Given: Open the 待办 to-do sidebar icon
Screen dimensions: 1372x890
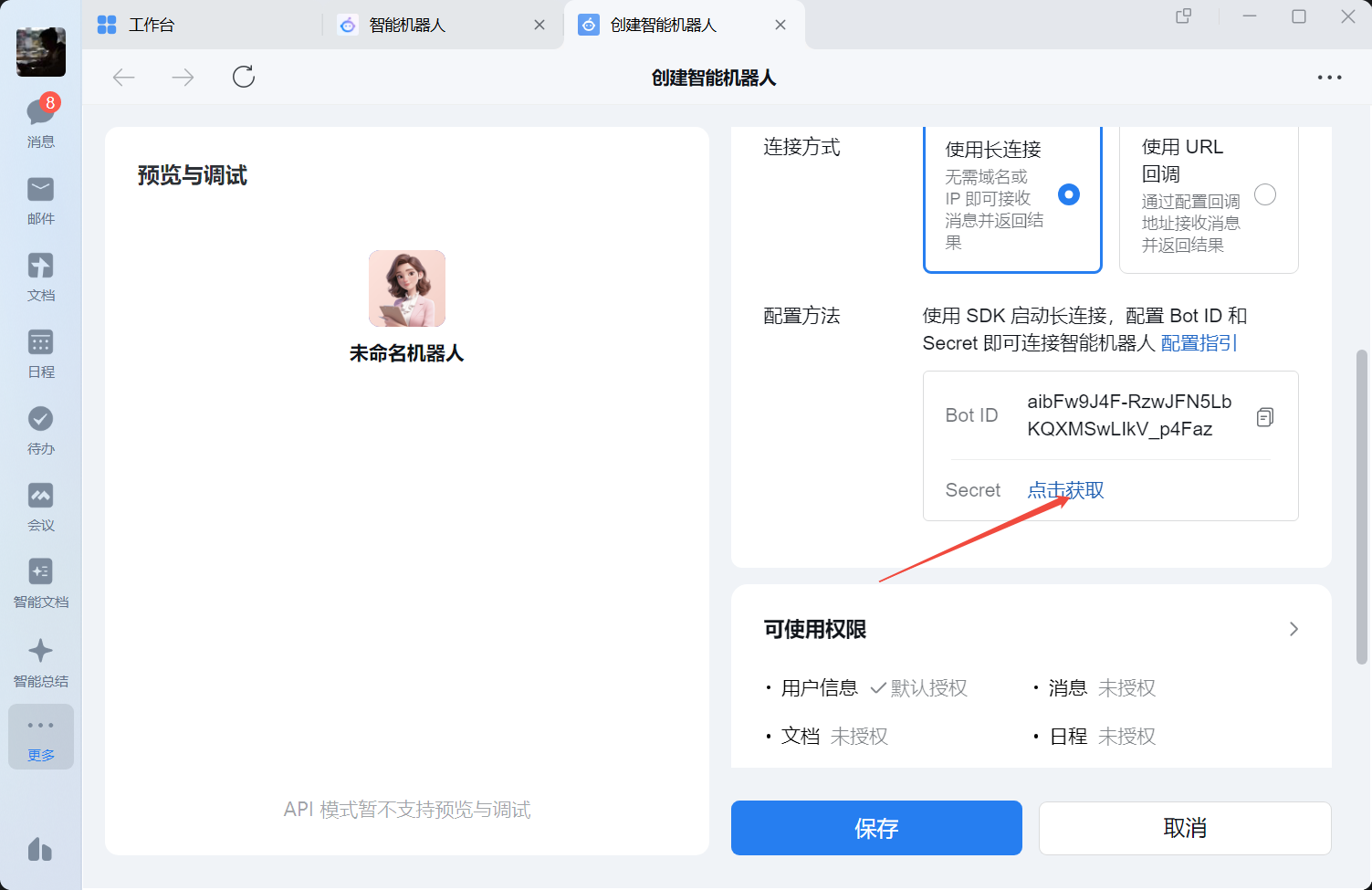Looking at the screenshot, I should pos(41,430).
